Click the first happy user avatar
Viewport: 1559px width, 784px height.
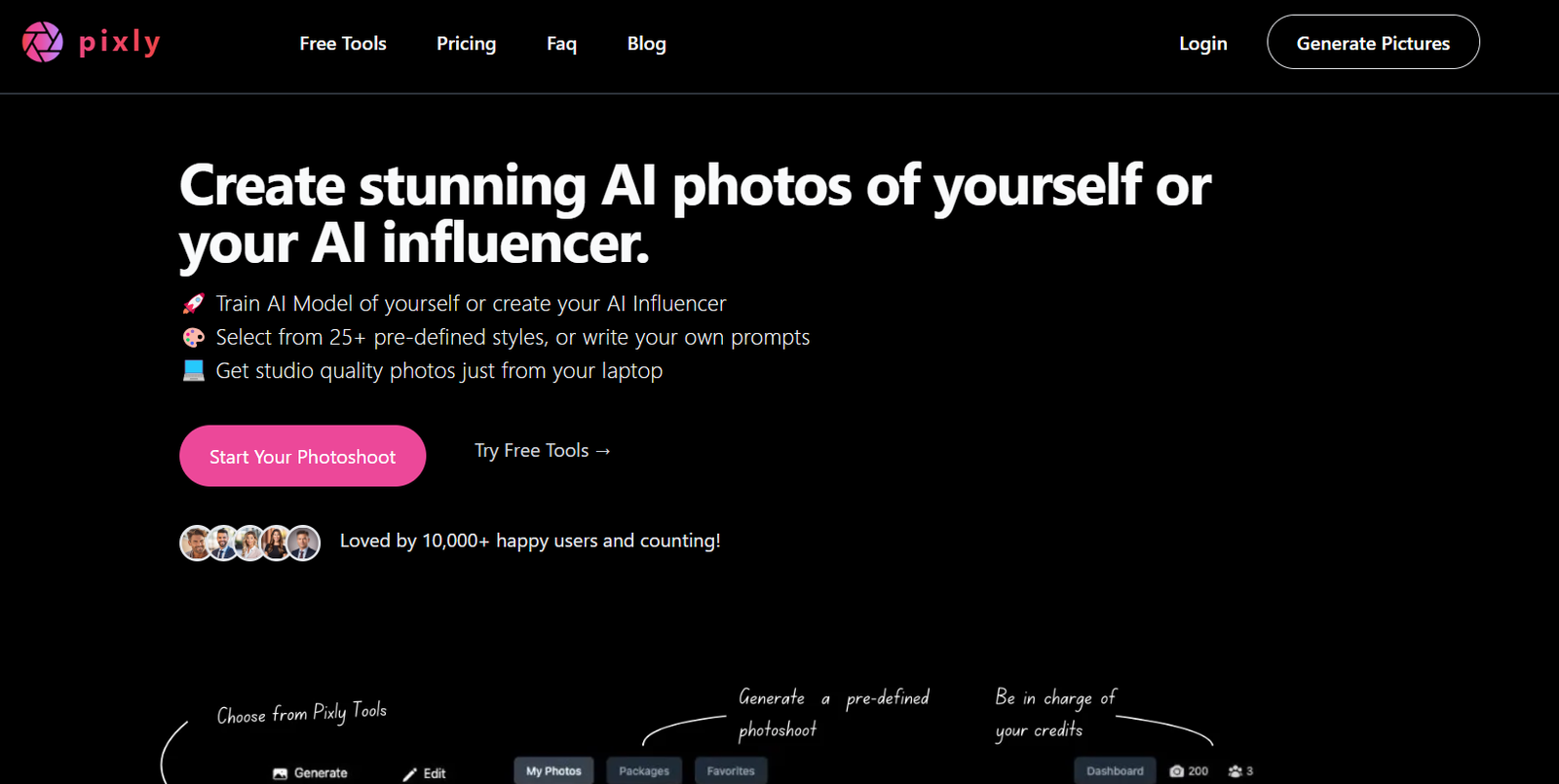196,542
